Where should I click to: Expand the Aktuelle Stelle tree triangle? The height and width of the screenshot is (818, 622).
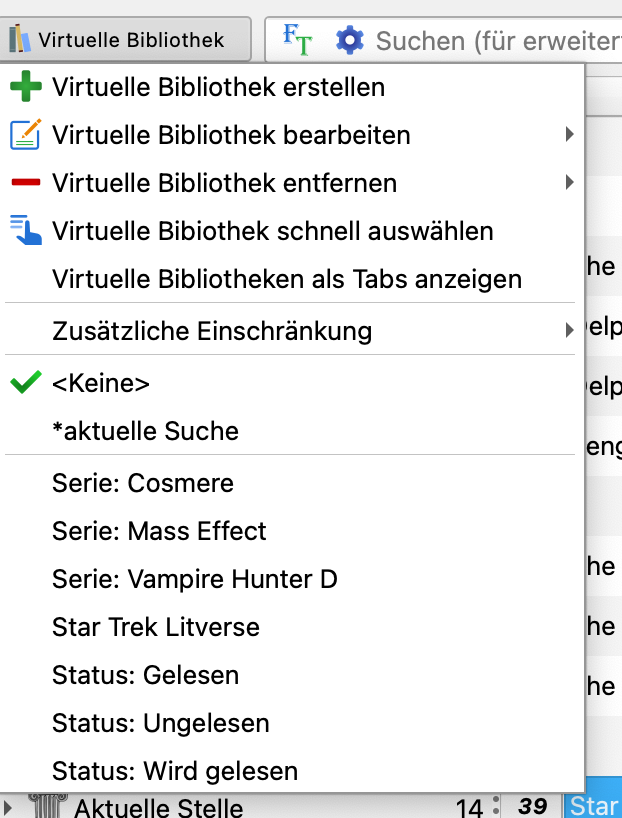click(x=9, y=806)
